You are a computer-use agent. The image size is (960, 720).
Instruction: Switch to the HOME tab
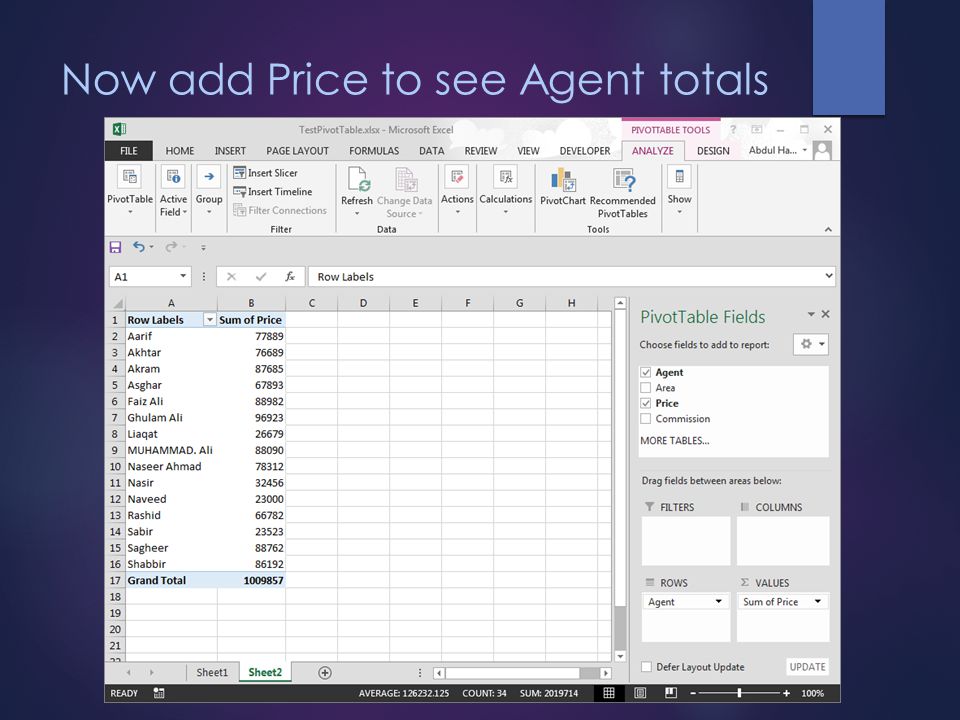pyautogui.click(x=179, y=151)
